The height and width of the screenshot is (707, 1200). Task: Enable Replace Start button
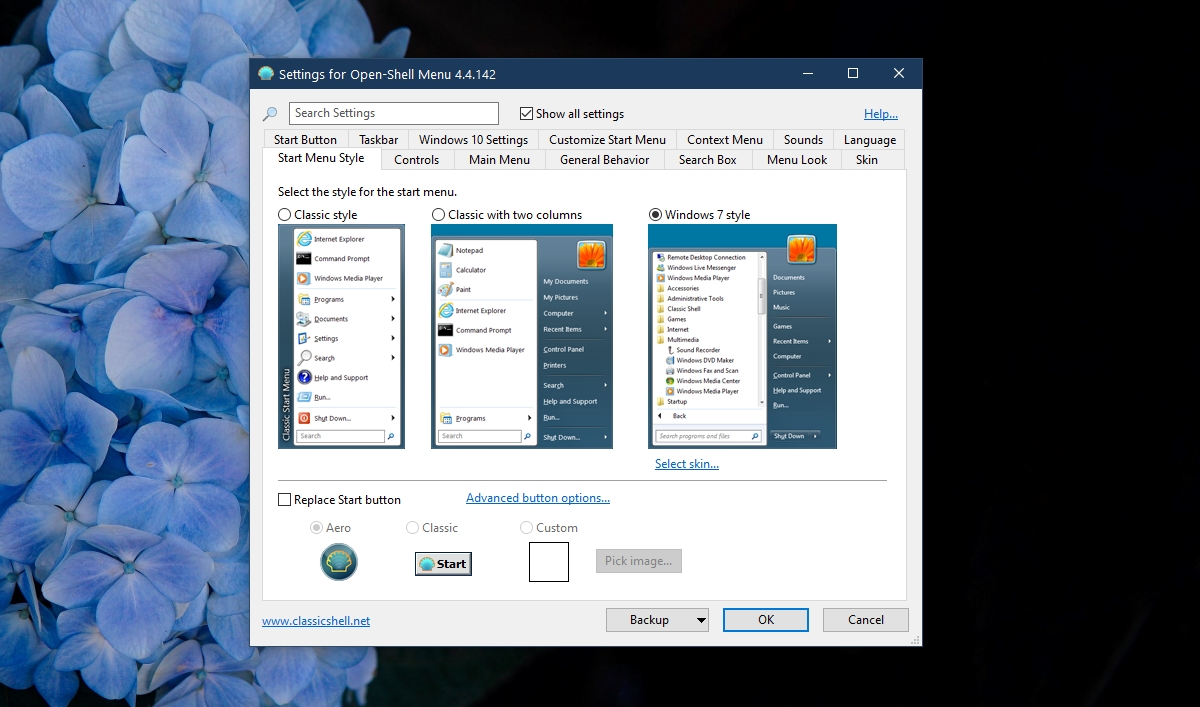(x=284, y=499)
